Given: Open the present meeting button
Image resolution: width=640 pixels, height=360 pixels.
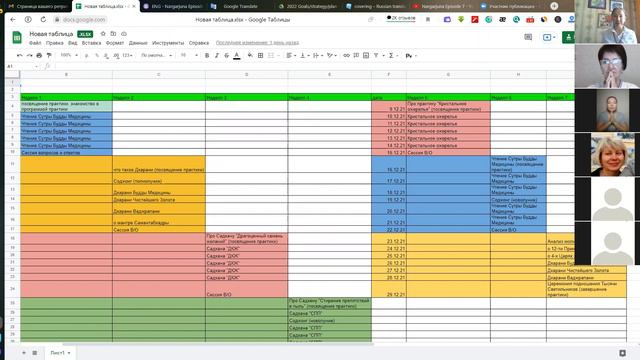Looking at the screenshot, I should tap(549, 37).
